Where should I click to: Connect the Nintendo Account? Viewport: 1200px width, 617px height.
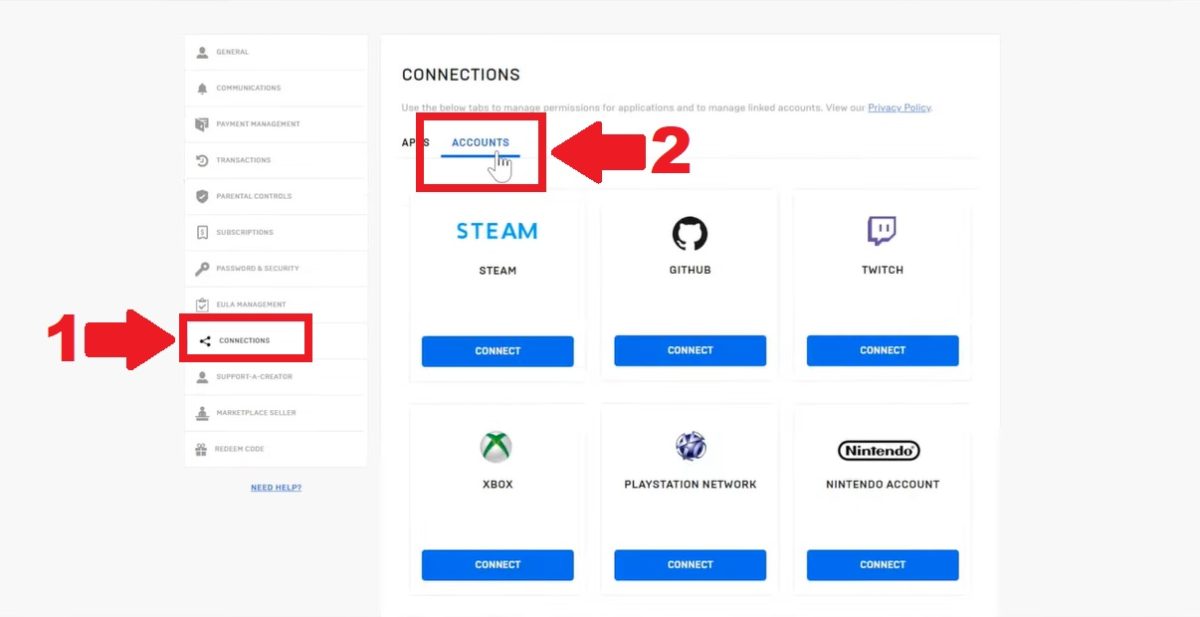[882, 565]
